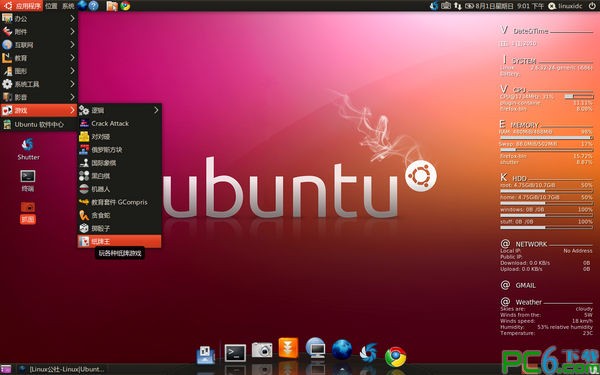Click the blue launcher icon beside 系统
This screenshot has width=600, height=375.
click(82, 5)
